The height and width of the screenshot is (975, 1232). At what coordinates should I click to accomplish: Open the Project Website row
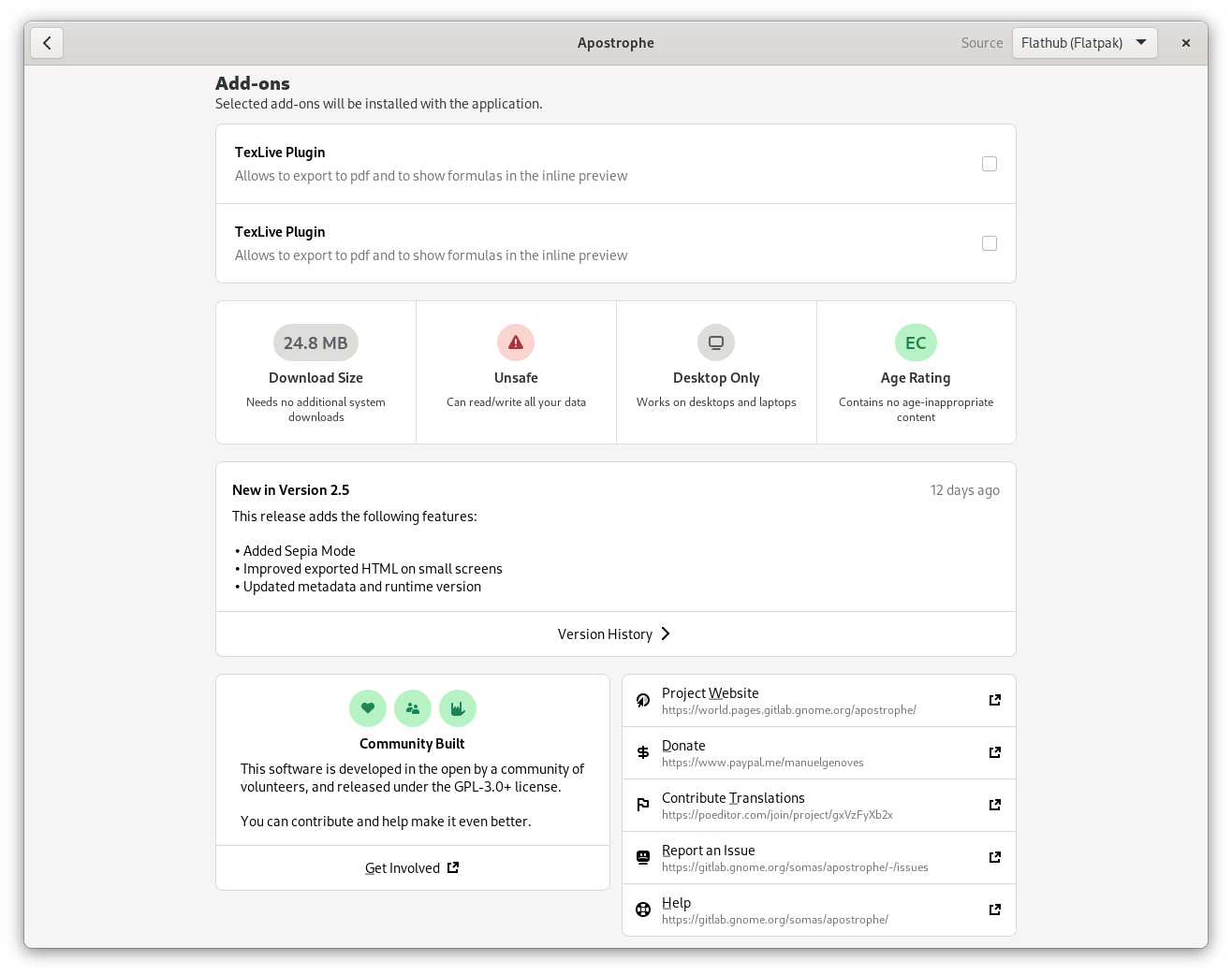tap(819, 701)
